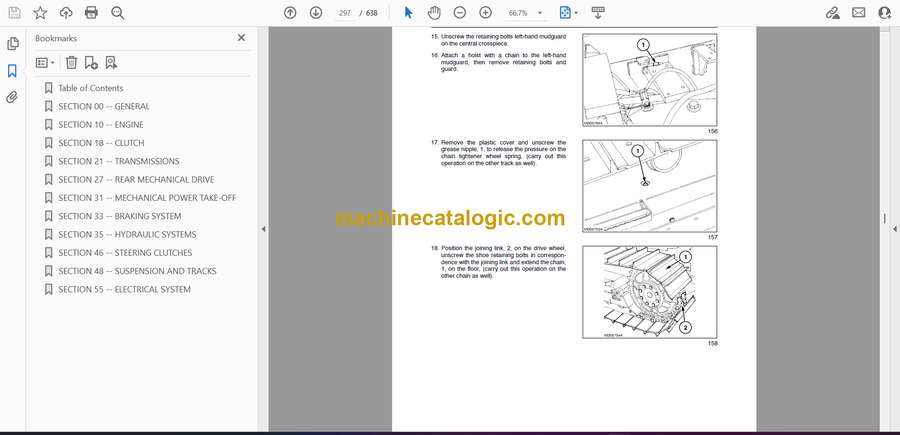
Task: Open SECTION 35 -- HYDRAULIC SYSTEMS bookmark
Action: click(x=127, y=235)
